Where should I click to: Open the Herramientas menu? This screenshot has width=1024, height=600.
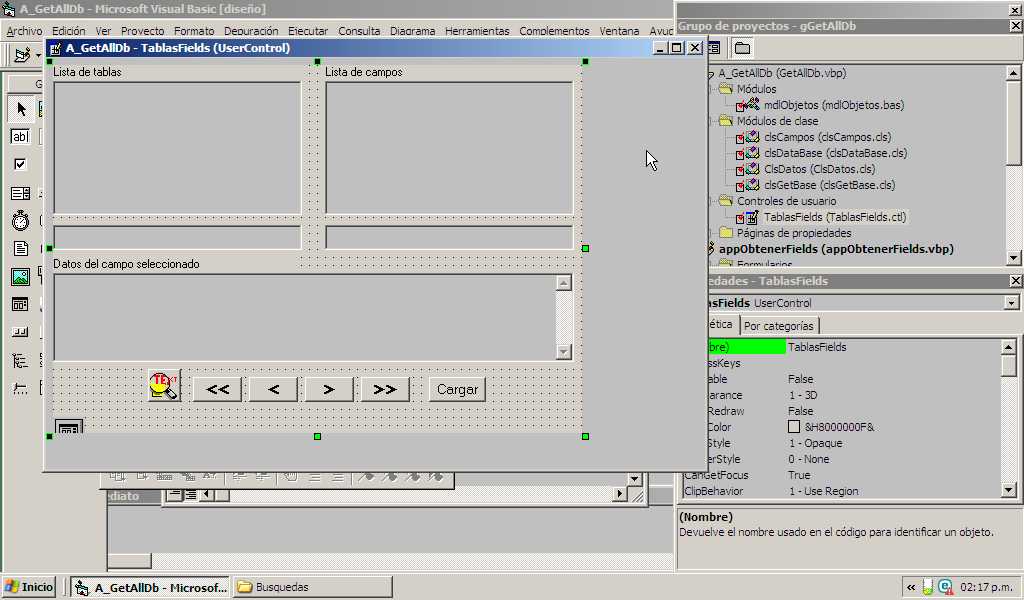477,31
